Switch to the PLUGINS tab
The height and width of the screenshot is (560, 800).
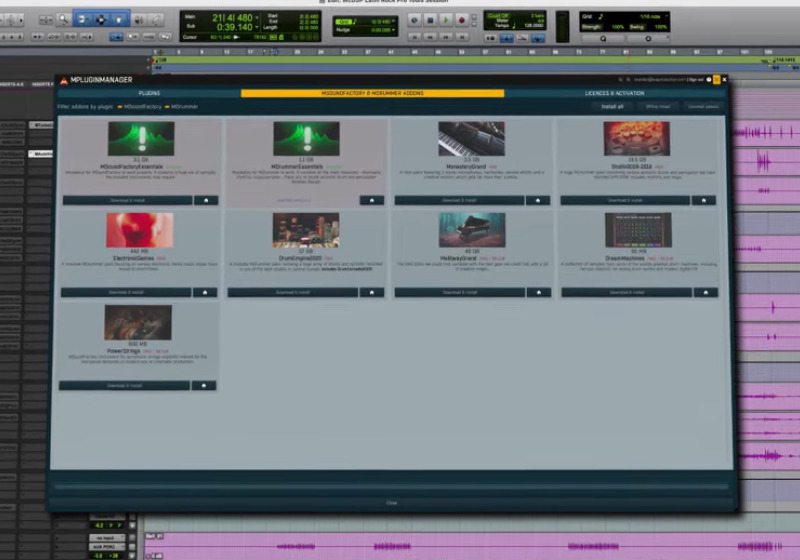point(149,93)
